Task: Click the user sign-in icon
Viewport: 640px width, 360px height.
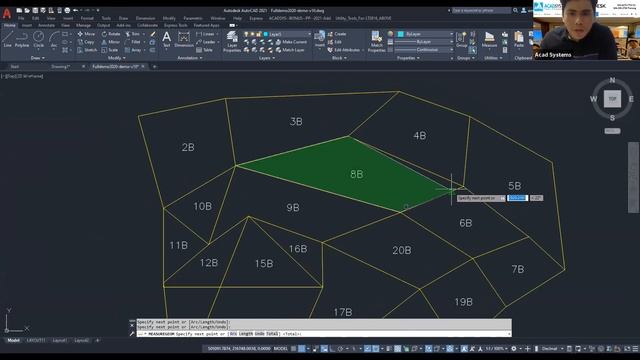Action: (x=524, y=10)
